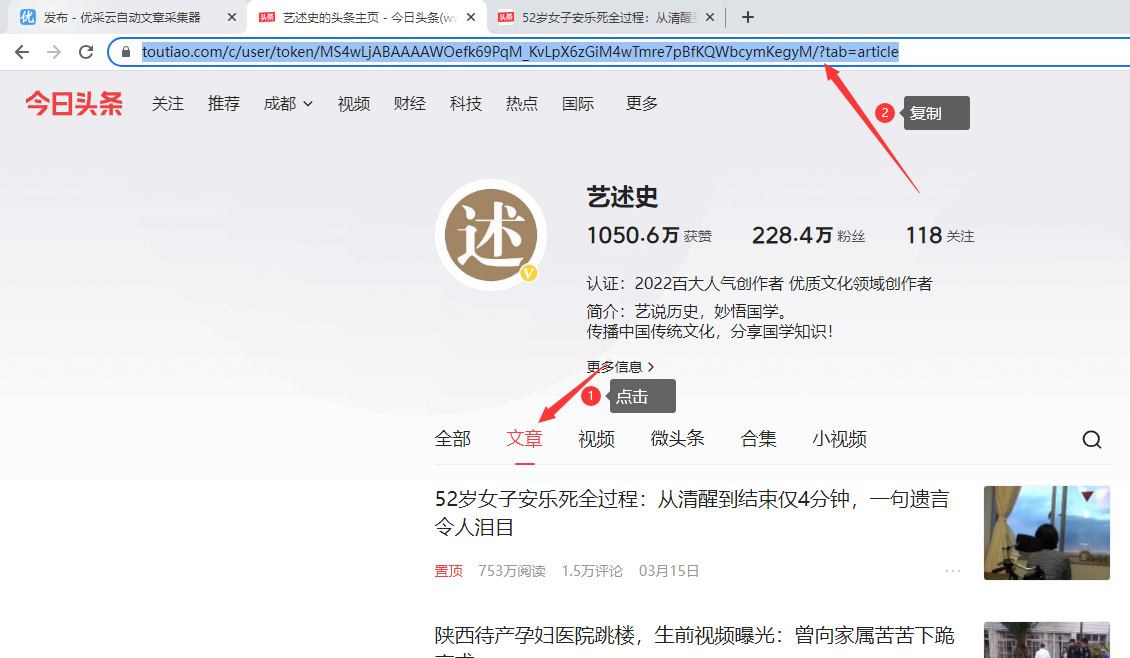Expand 更多信息 profile details

pyautogui.click(x=620, y=367)
